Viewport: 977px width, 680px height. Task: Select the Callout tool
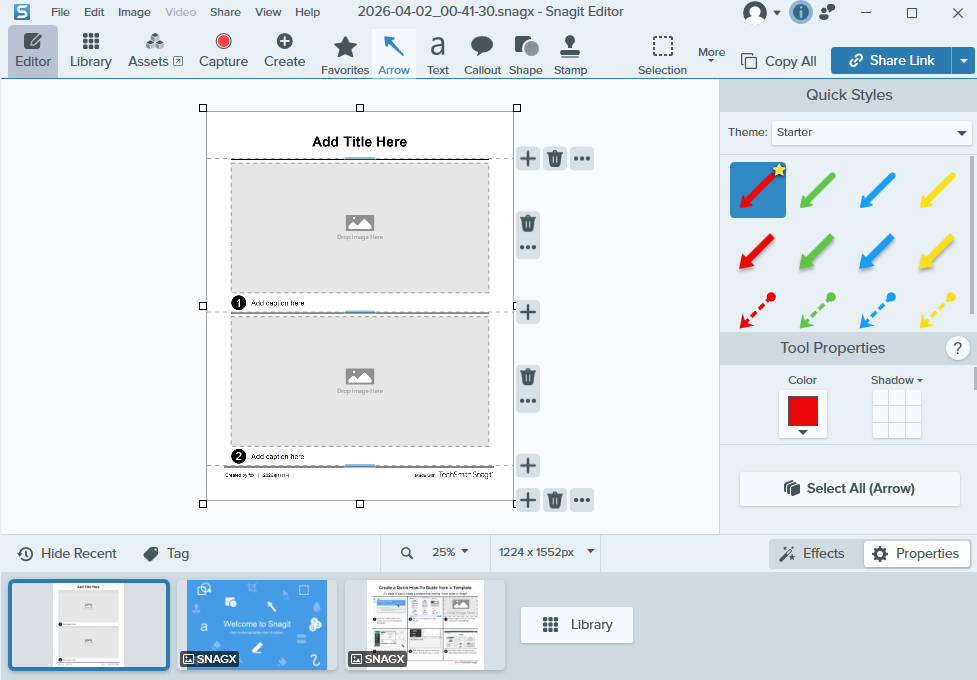pos(482,55)
